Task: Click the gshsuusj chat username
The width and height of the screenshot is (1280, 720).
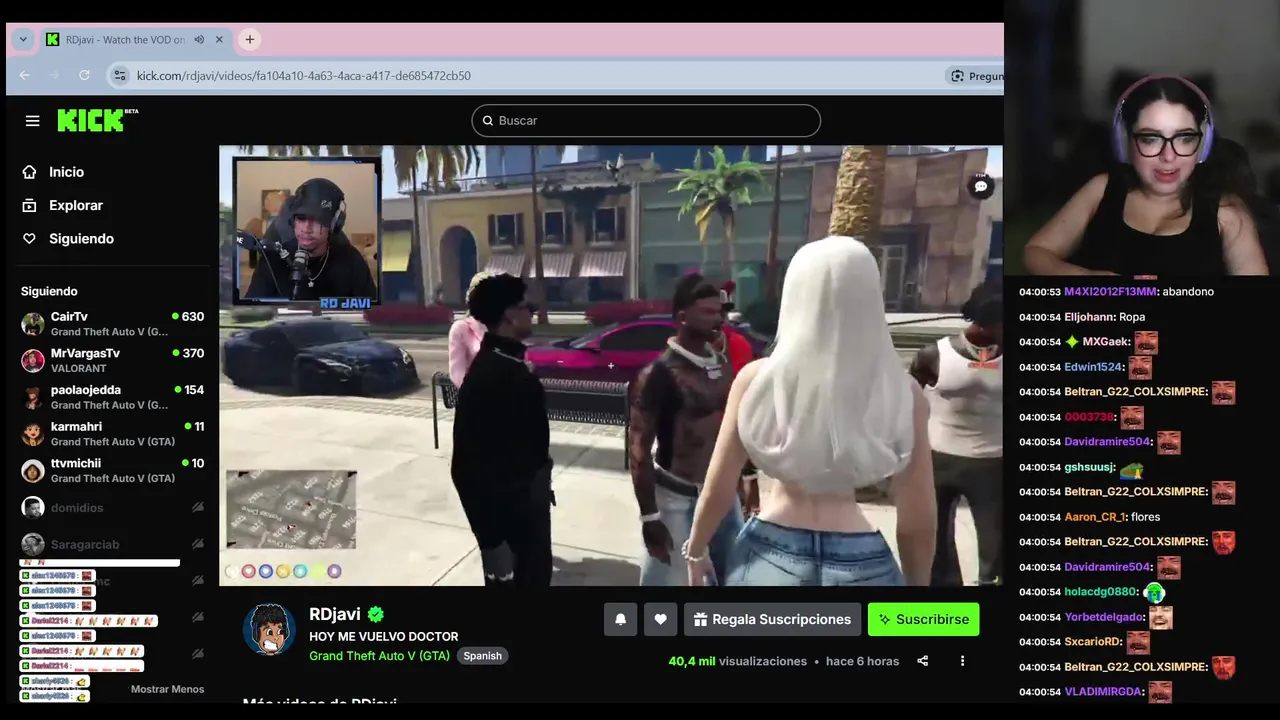Action: (x=1090, y=467)
